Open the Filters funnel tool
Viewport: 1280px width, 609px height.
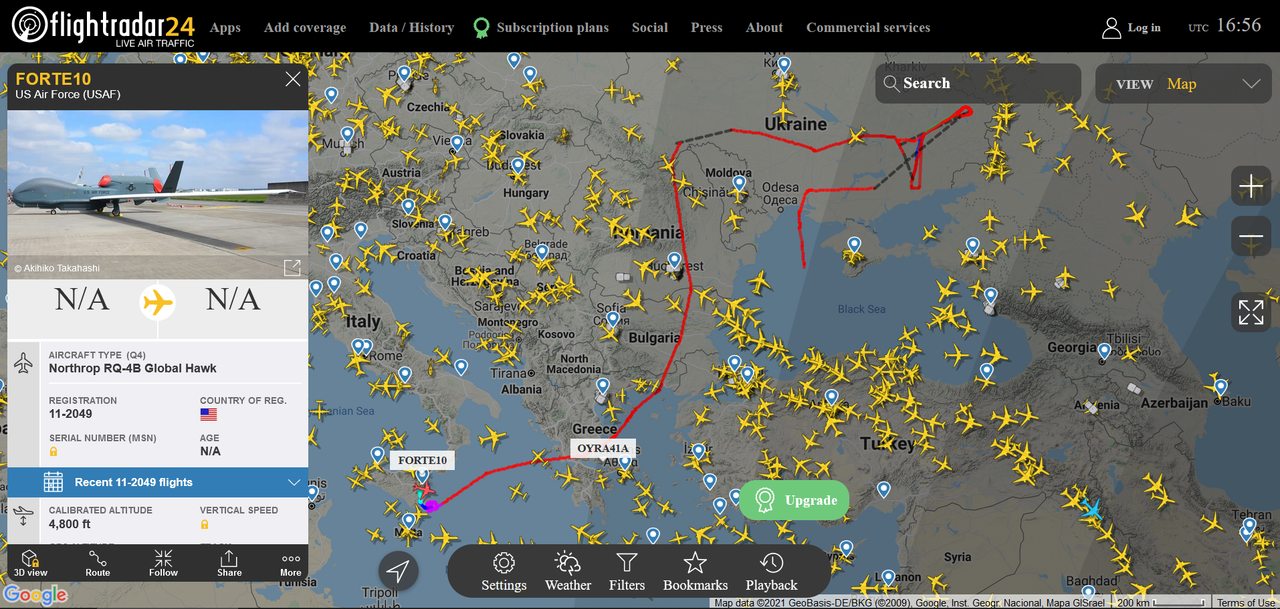coord(627,572)
